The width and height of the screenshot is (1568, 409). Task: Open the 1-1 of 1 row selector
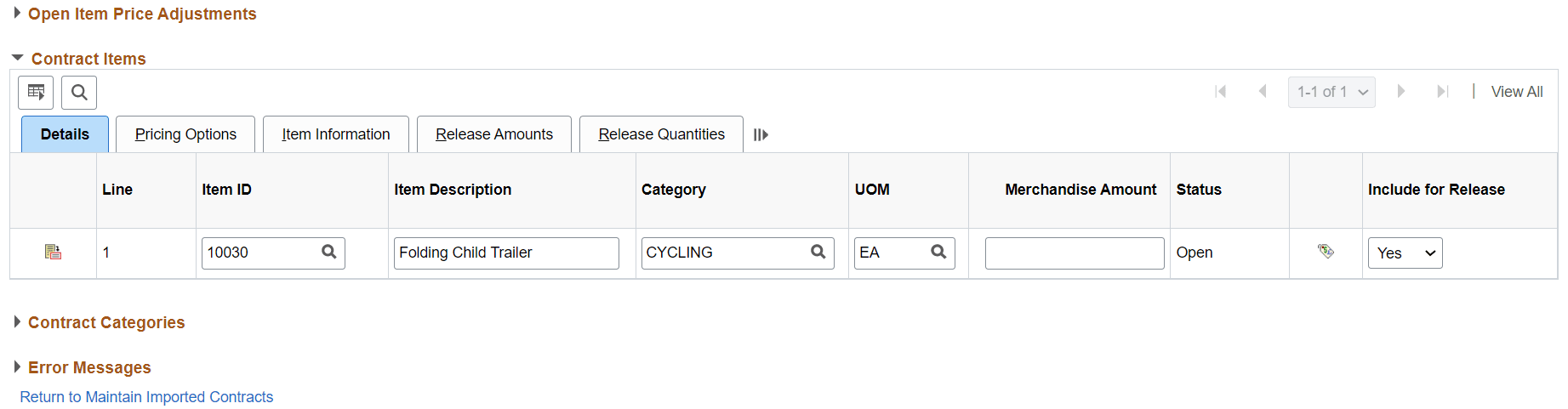(1331, 92)
